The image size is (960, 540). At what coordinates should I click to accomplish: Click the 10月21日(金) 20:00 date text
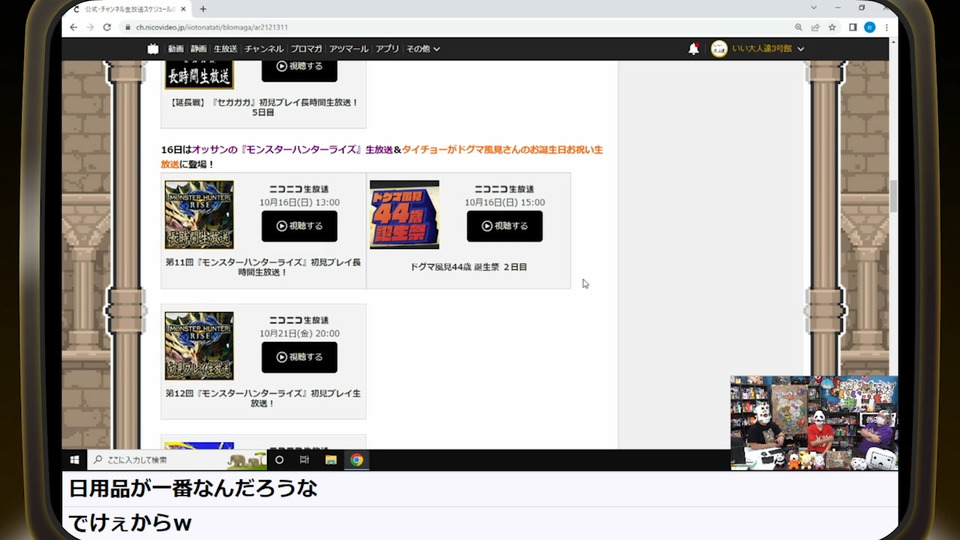299,334
